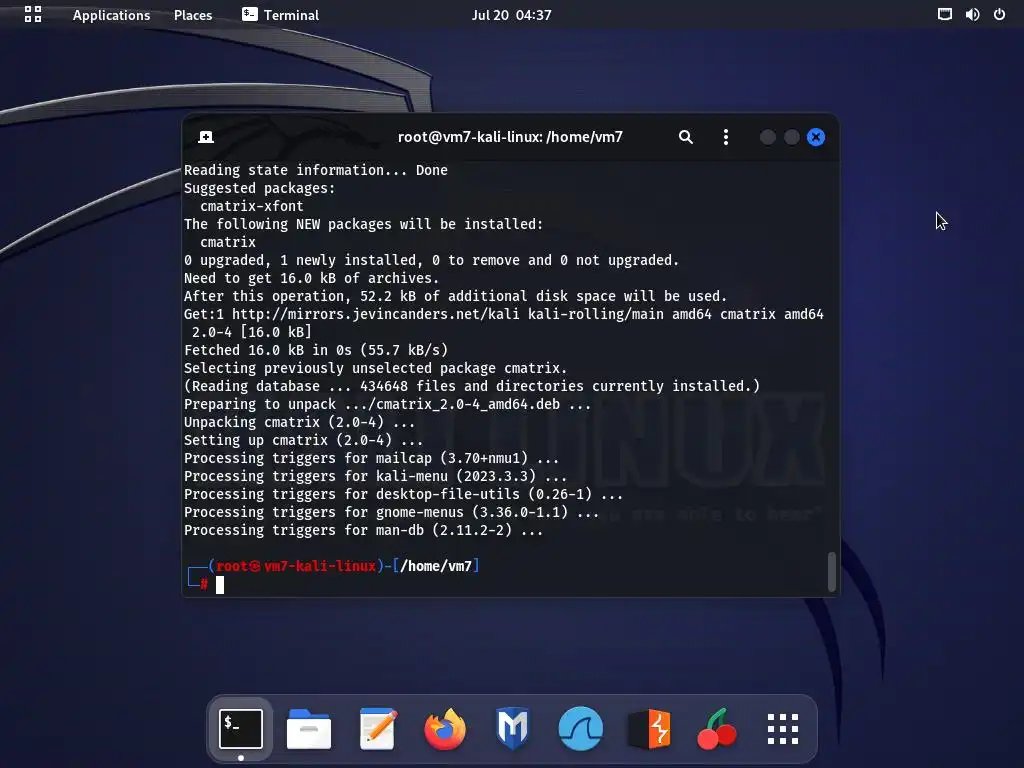Screen dimensions: 1024x768
Task: Click the 'Reading state information... Done' line
Action: tap(315, 170)
